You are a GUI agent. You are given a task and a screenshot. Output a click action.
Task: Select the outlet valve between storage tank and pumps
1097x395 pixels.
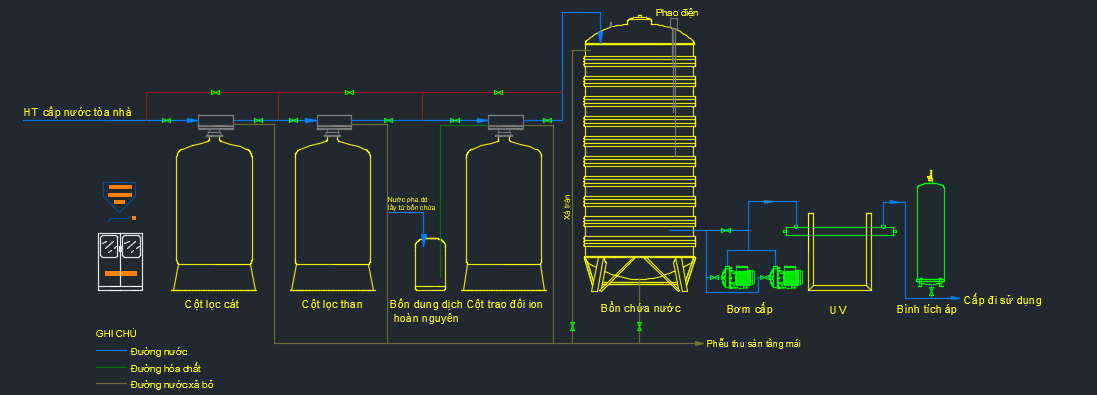726,230
